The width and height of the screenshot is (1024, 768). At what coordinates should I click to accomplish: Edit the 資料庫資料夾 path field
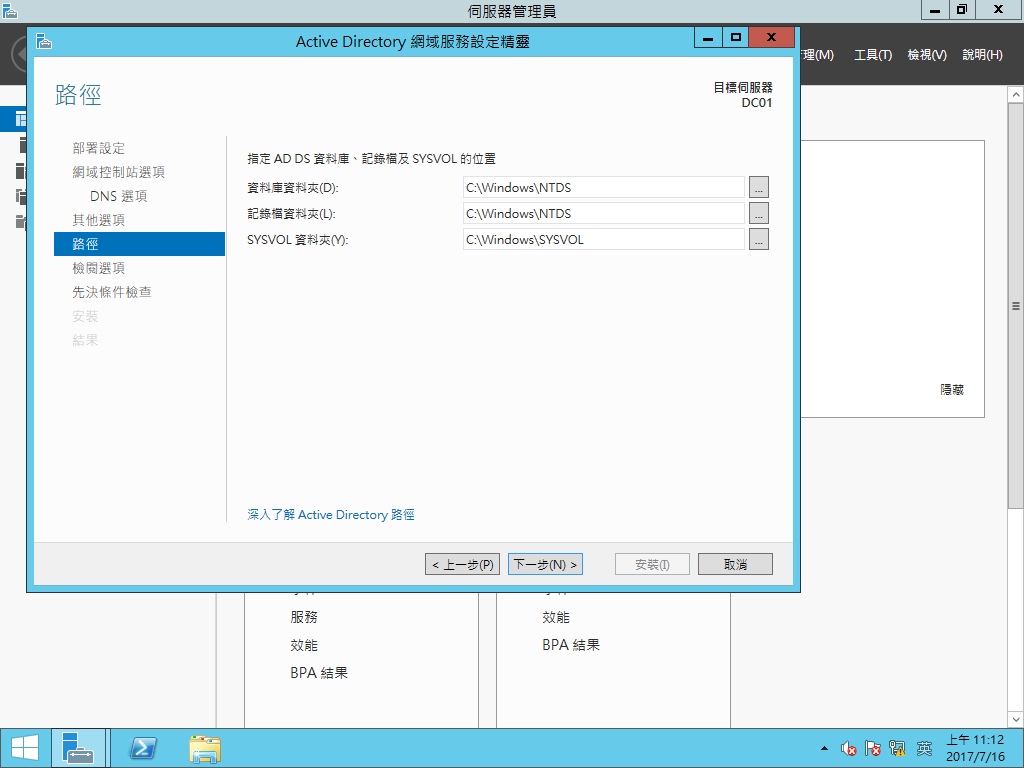(603, 187)
